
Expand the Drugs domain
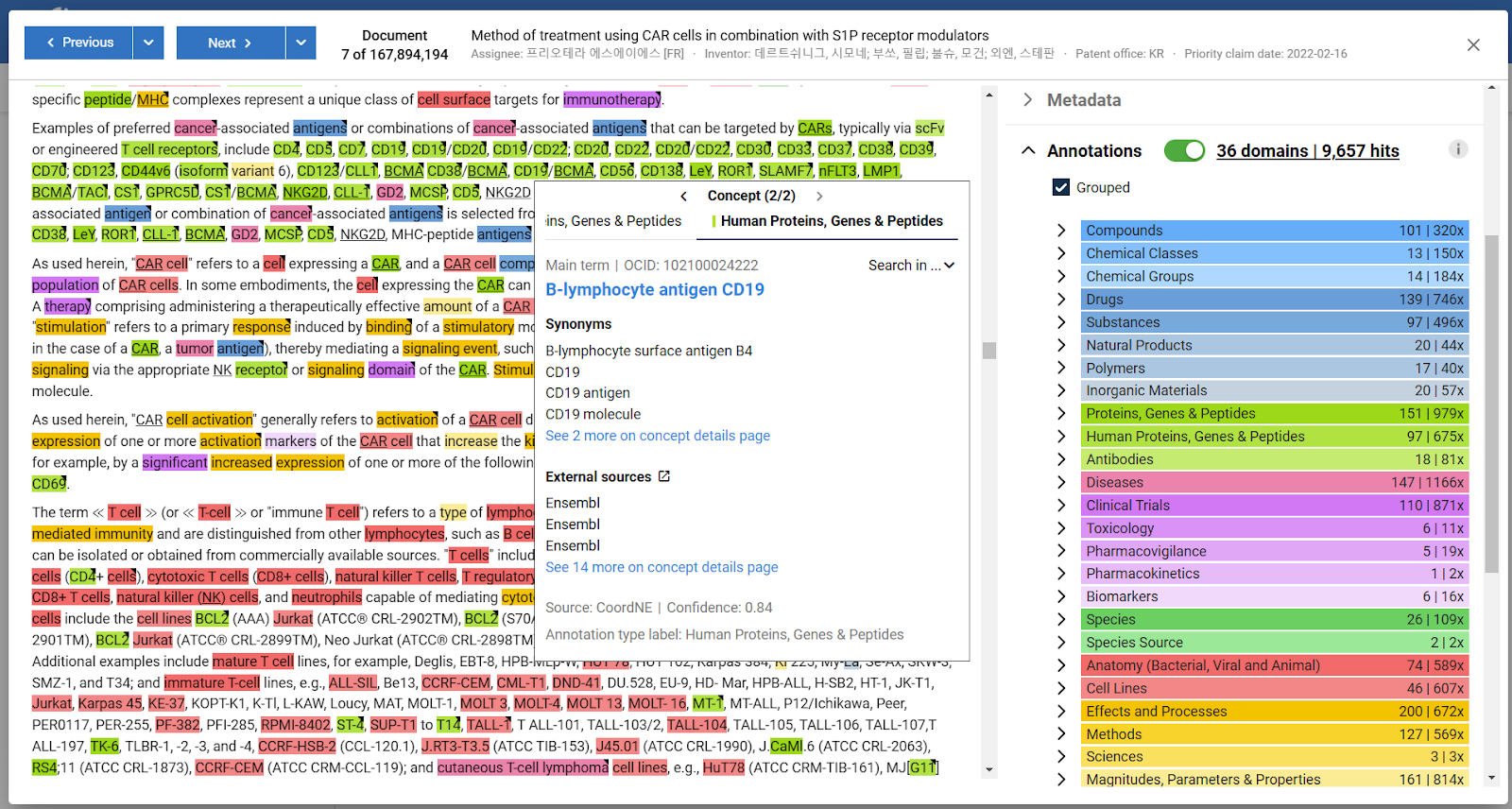click(1061, 299)
